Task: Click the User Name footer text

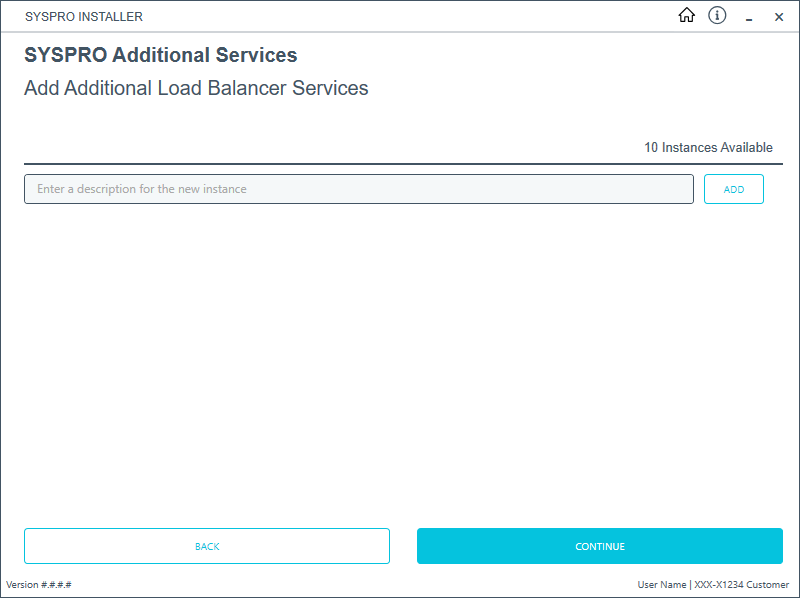Action: (661, 584)
